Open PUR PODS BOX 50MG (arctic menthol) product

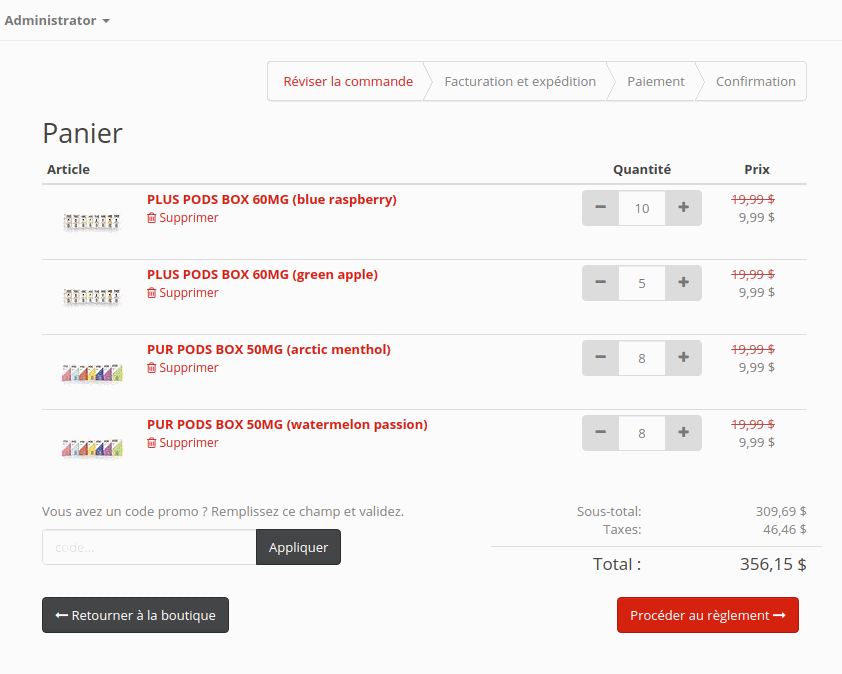pyautogui.click(x=268, y=350)
